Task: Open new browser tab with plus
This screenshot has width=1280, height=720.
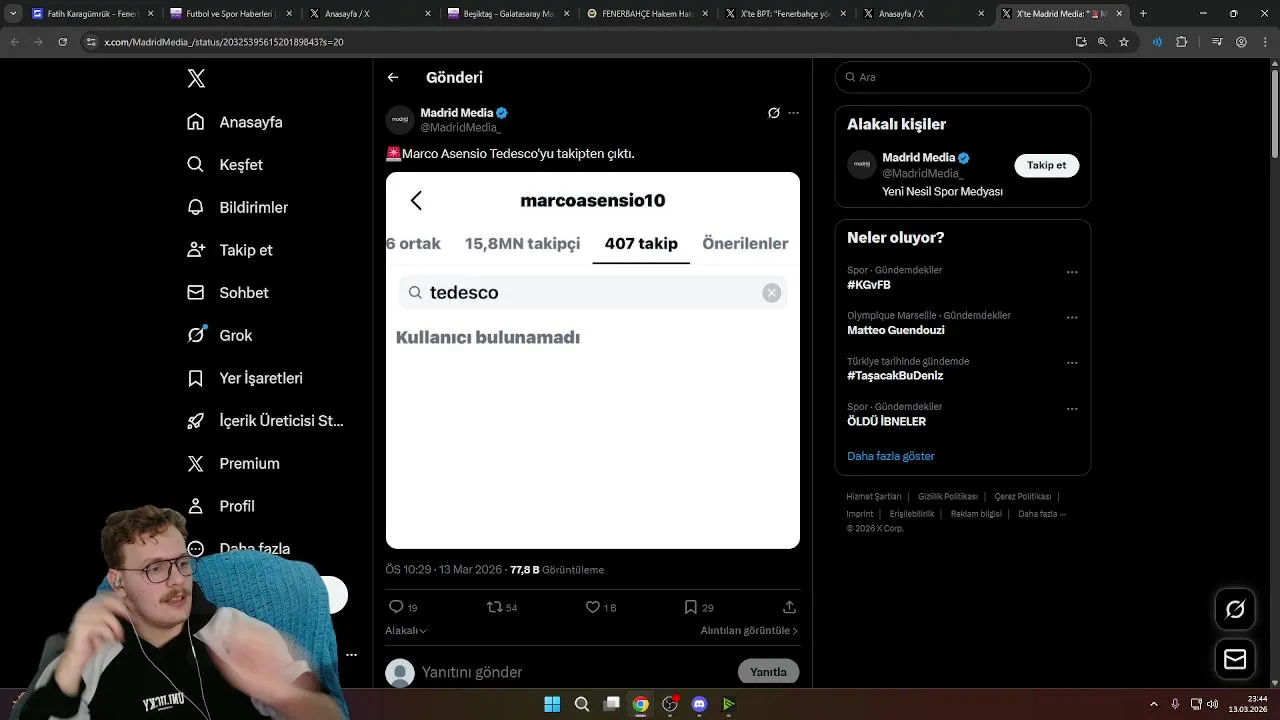Action: click(x=1143, y=14)
